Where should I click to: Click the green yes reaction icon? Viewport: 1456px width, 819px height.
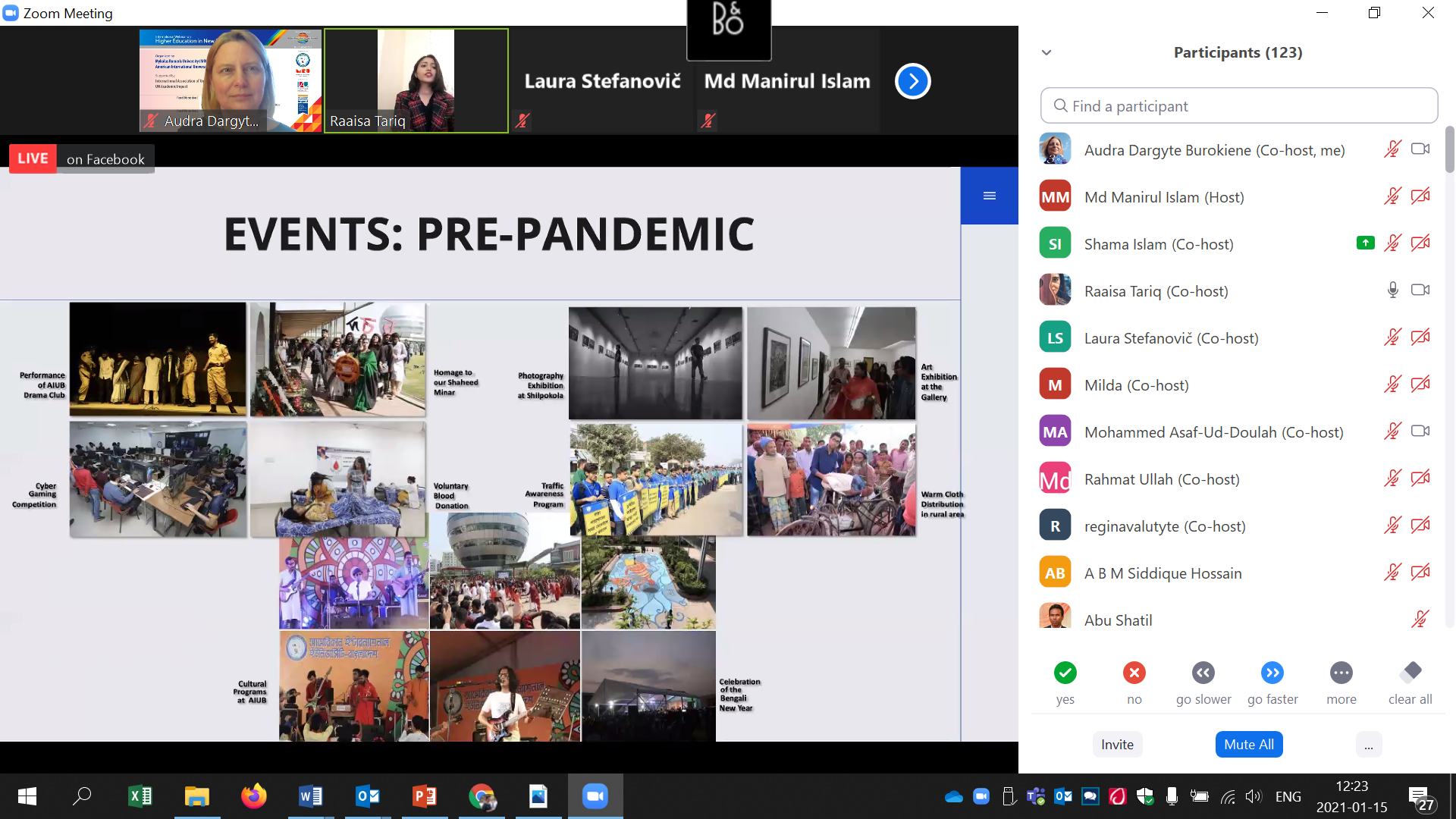(1065, 673)
